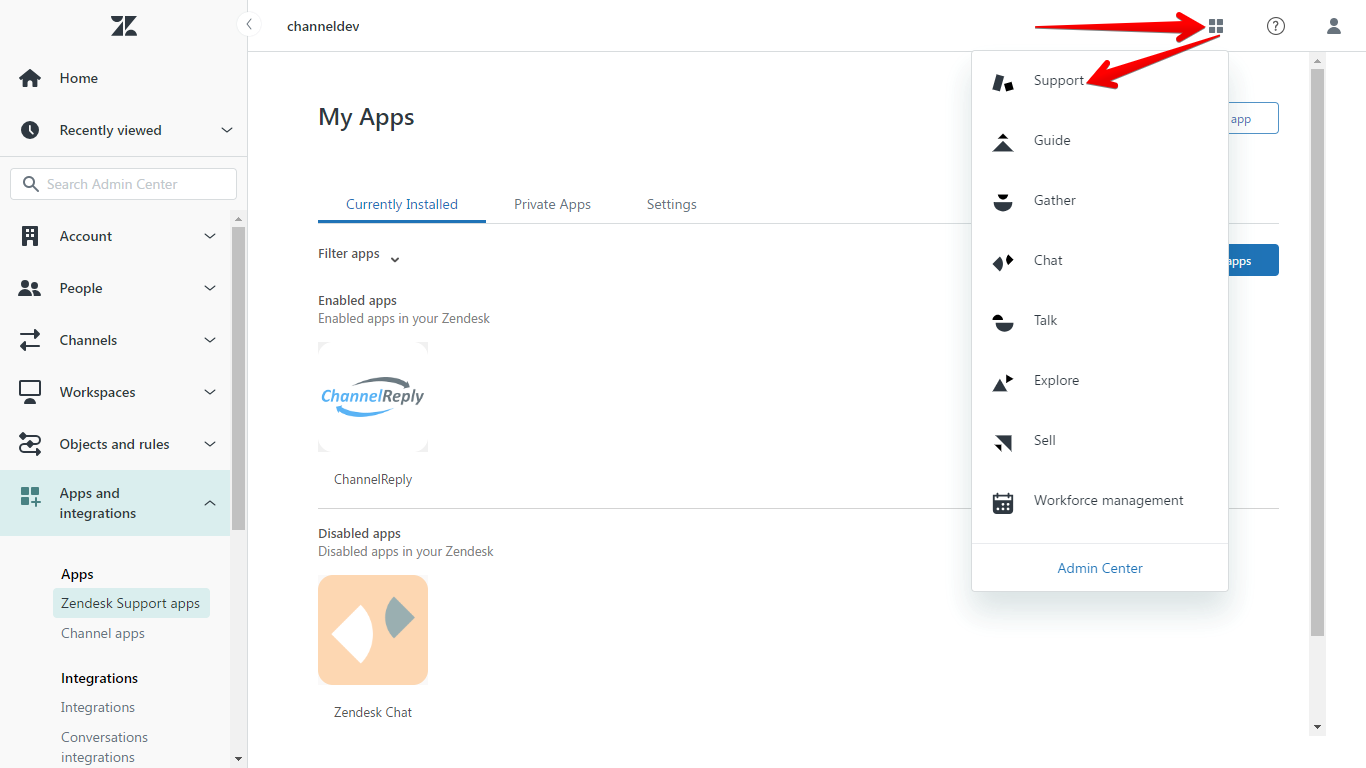Image resolution: width=1366 pixels, height=768 pixels.
Task: Select Gather in the products menu
Action: coord(1055,200)
